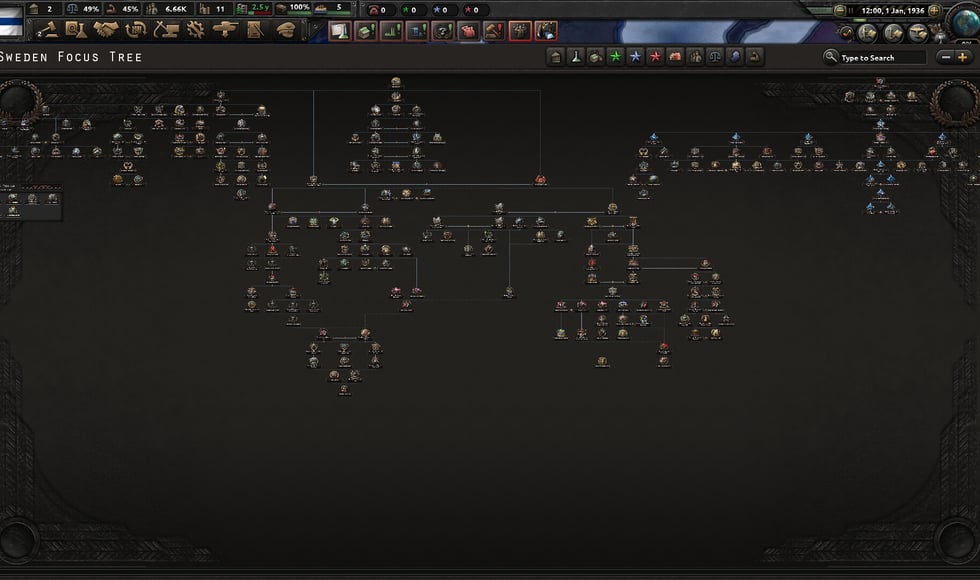Toggle the industry focus filter beside the flask
980x580 pixels.
pos(596,57)
